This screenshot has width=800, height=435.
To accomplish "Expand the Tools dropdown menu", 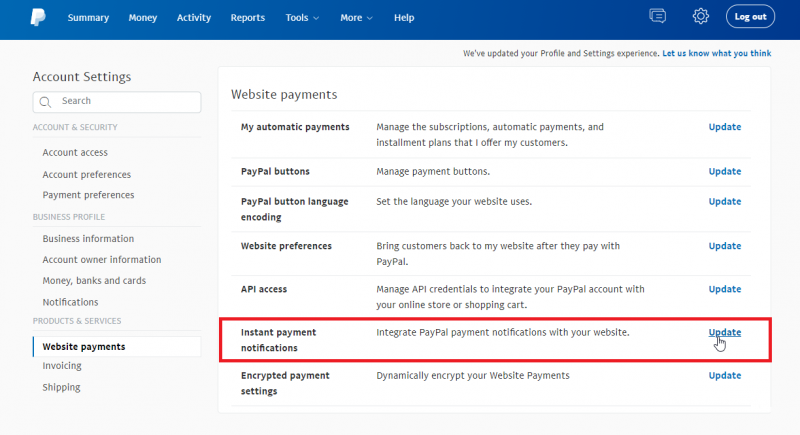I will 302,17.
